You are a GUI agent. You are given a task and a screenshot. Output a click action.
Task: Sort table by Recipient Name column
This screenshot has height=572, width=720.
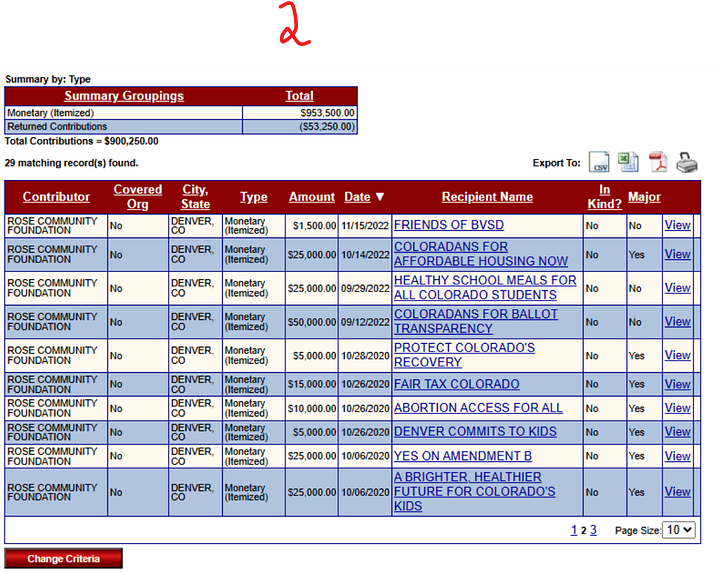click(487, 197)
